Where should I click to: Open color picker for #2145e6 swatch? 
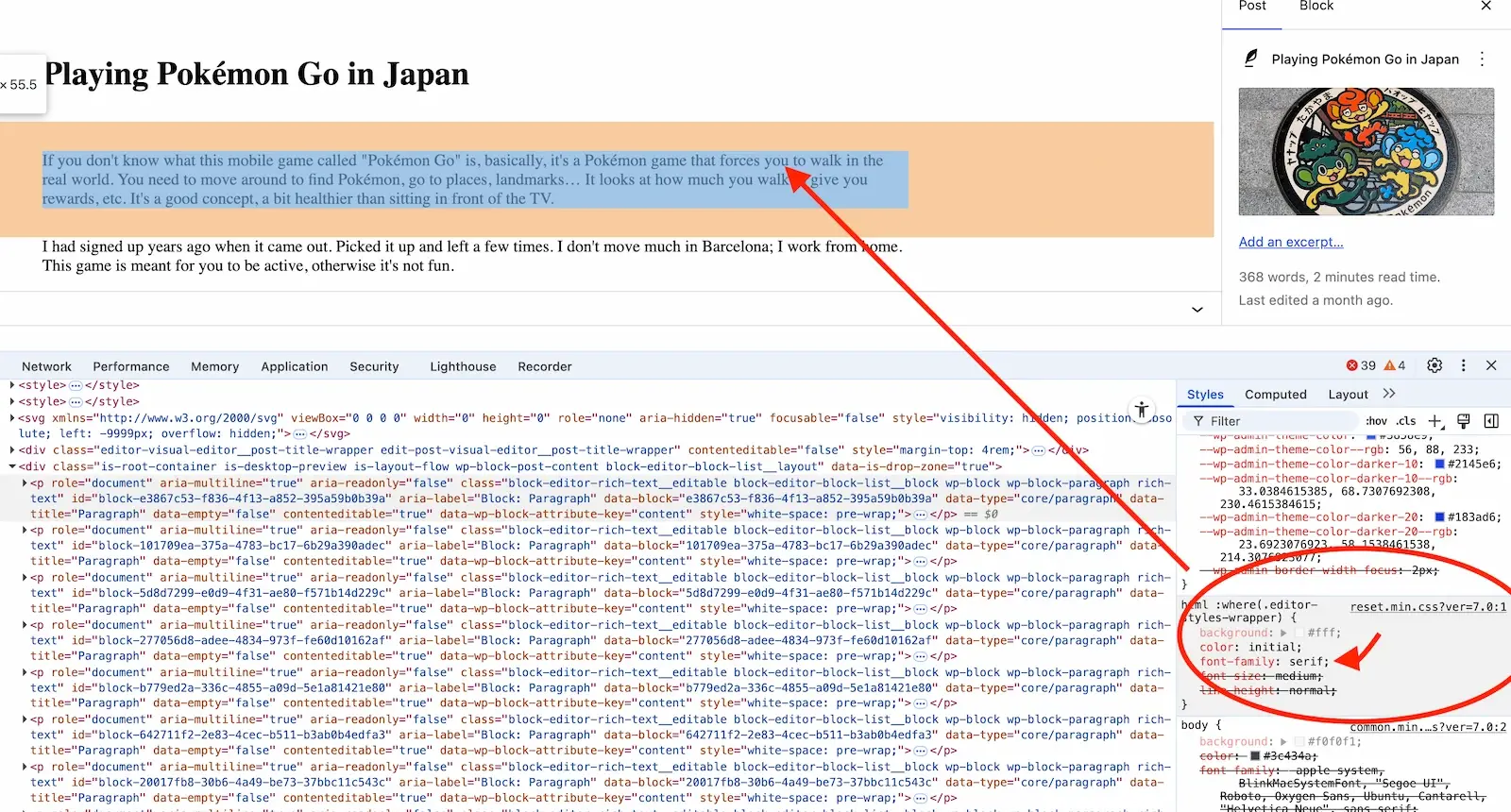coord(1439,464)
